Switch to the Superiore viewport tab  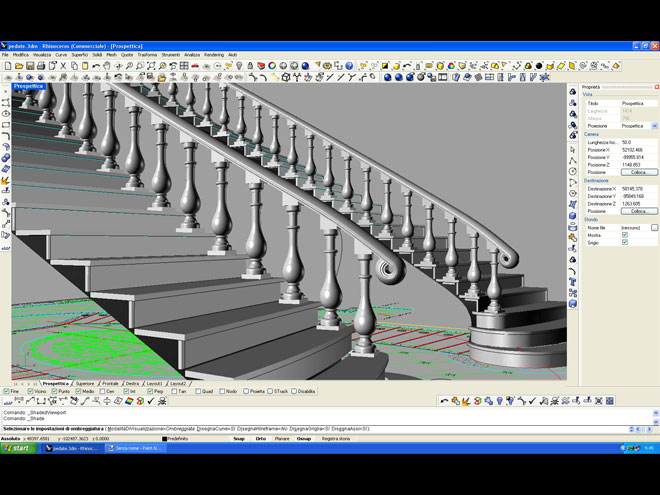(85, 384)
